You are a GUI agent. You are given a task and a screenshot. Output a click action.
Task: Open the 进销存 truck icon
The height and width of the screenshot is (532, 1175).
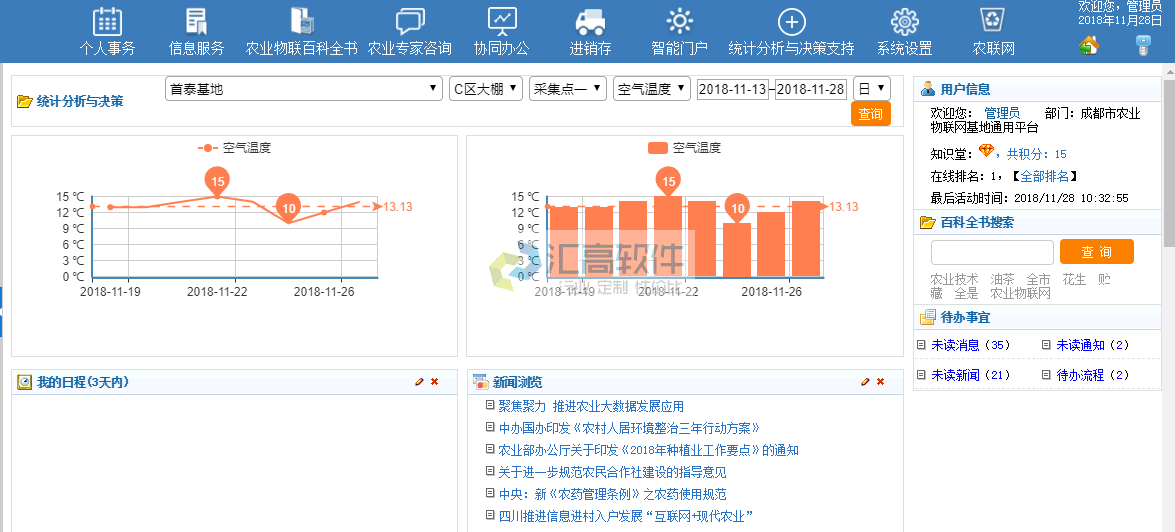590,22
